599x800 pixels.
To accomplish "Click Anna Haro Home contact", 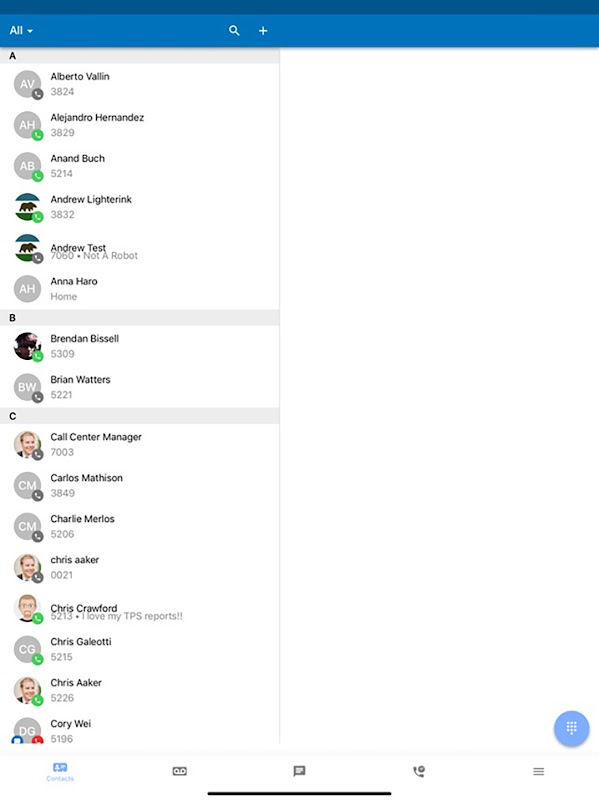I will (x=139, y=289).
